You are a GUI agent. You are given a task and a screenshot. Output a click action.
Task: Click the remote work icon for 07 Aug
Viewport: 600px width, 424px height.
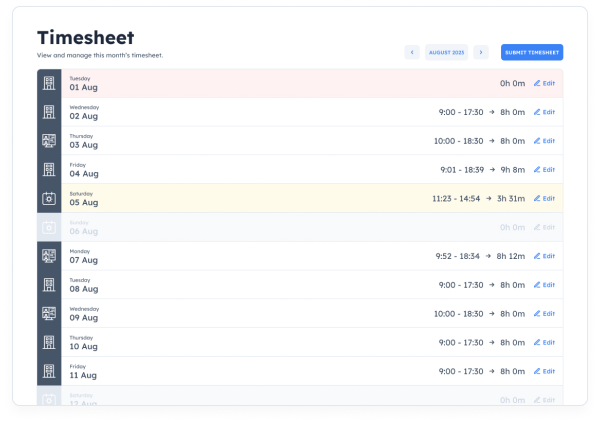coord(49,256)
